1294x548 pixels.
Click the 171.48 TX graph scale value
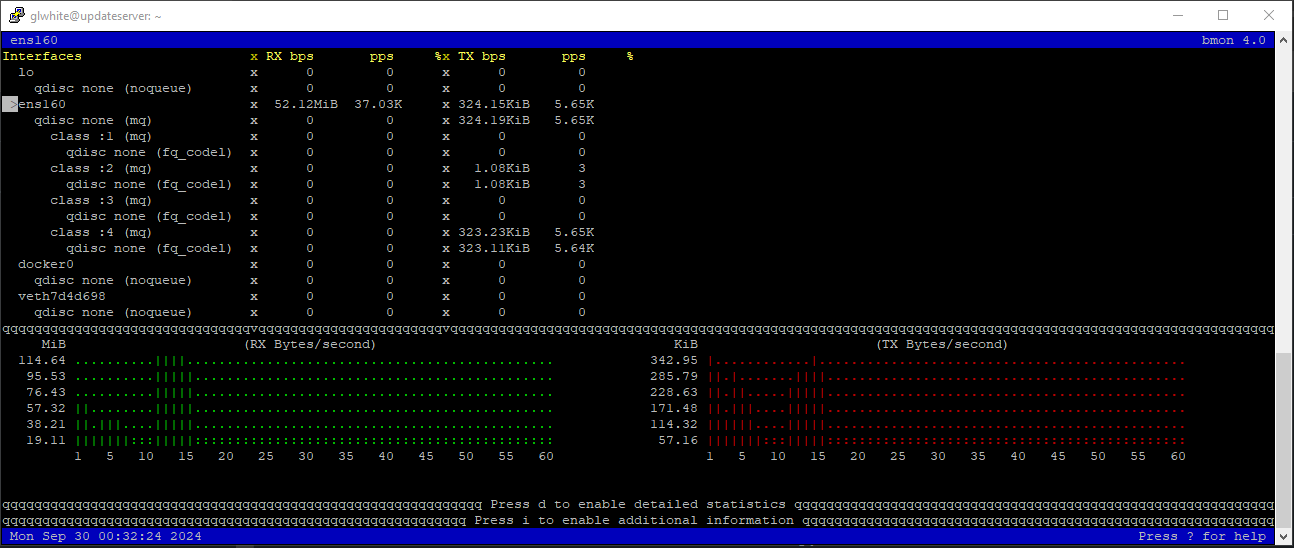point(674,408)
